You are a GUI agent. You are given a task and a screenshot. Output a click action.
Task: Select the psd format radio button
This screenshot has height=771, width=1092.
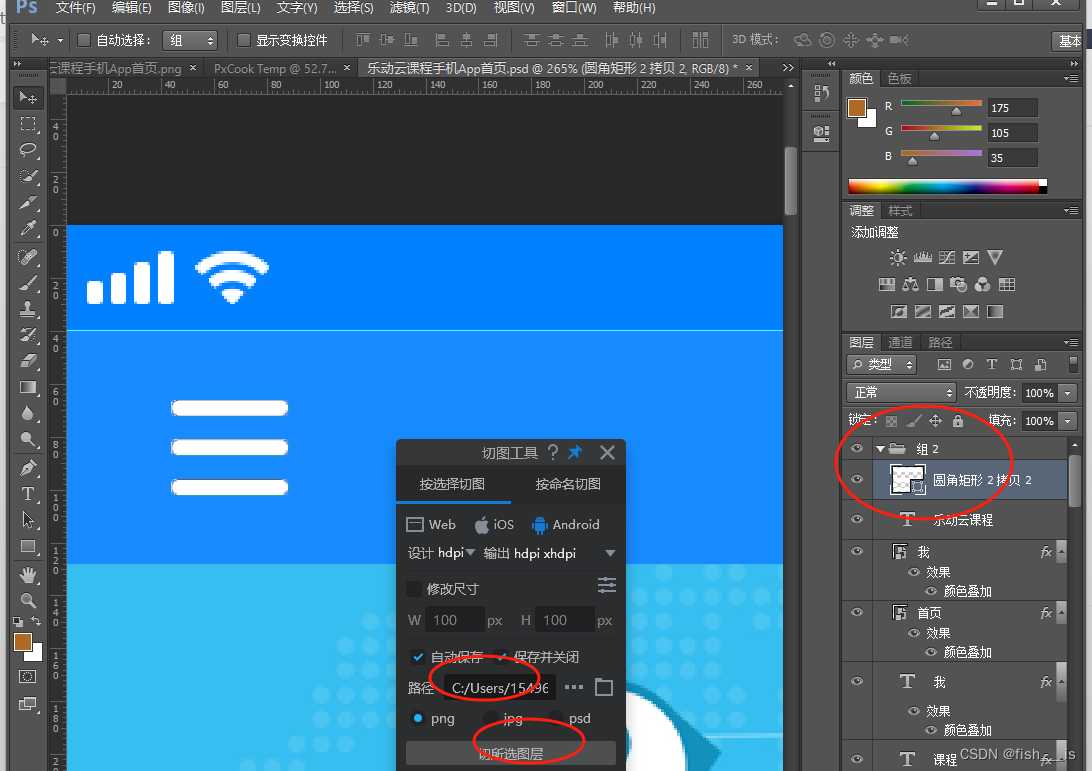point(556,718)
